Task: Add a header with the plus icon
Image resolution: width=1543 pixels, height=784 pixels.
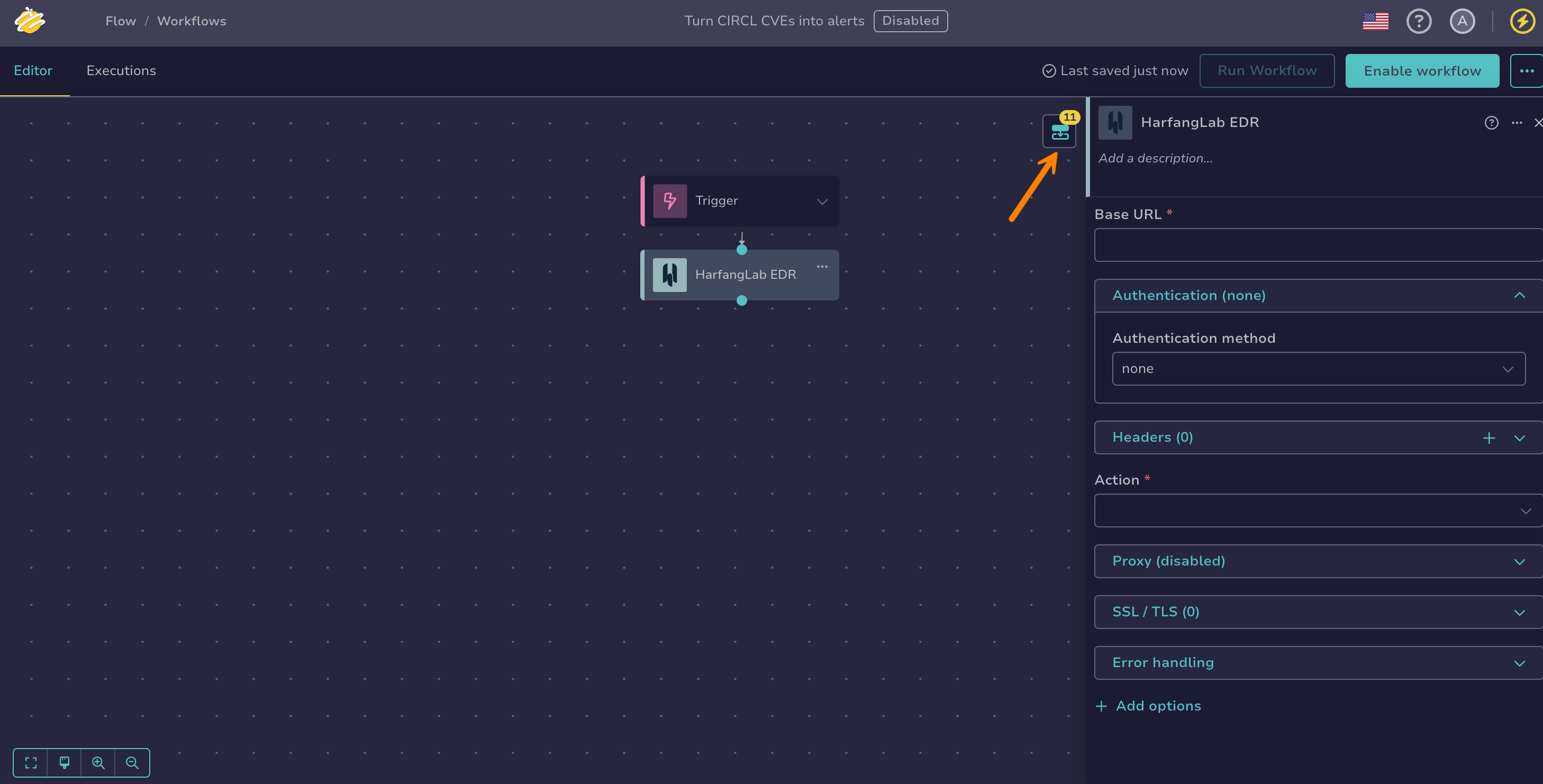Action: 1489,438
